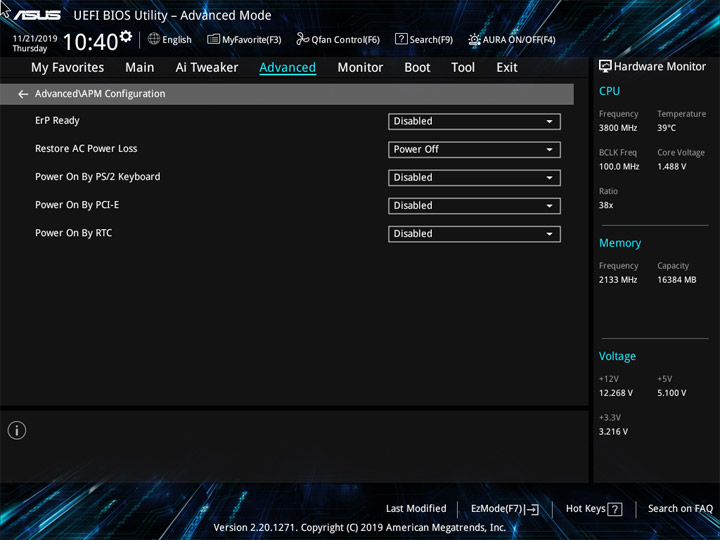Click the 5.100 V reading
Viewport: 720px width, 540px height.
click(x=672, y=393)
